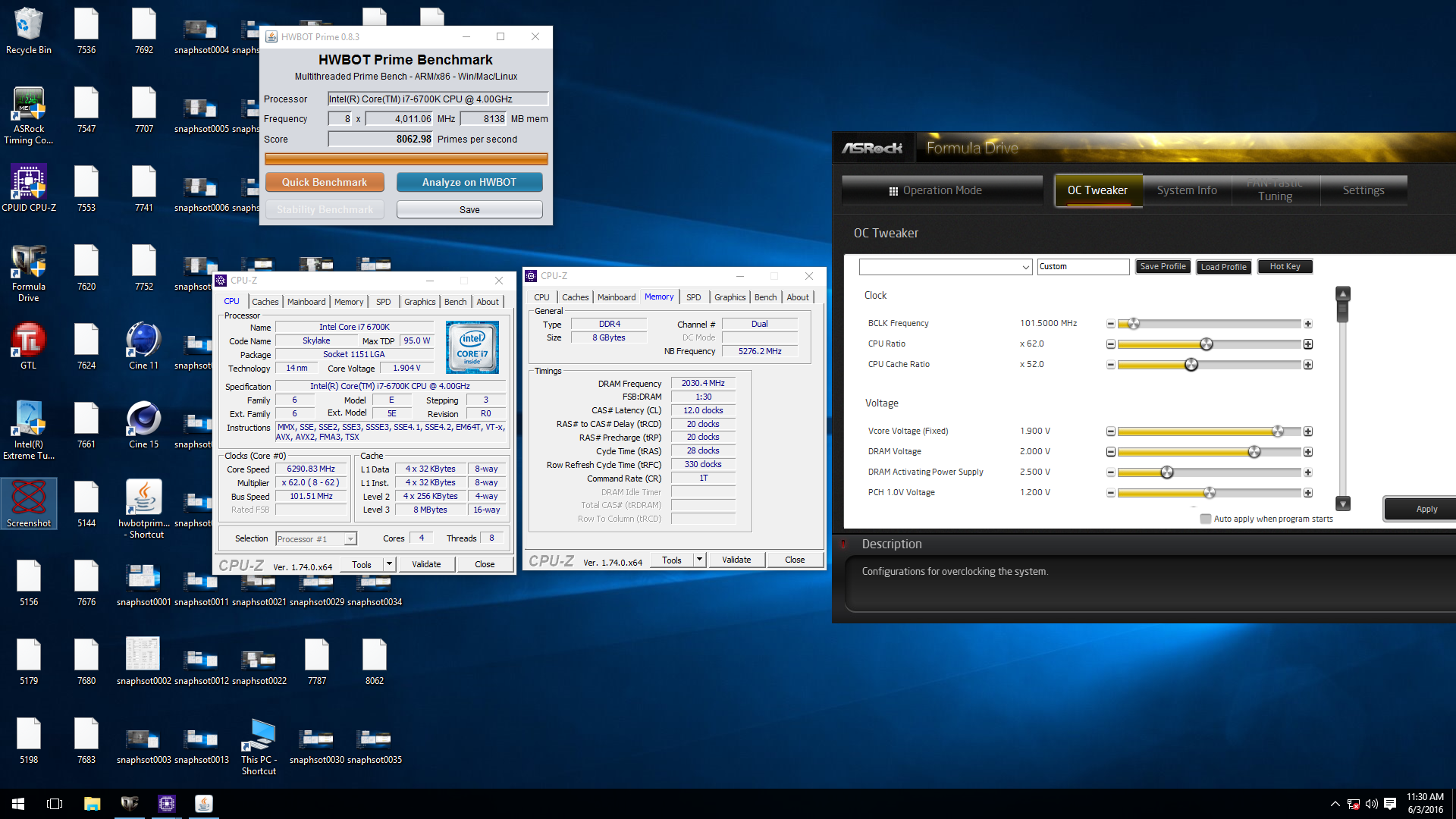The width and height of the screenshot is (1456, 819).
Task: Open volume control in system tray
Action: click(1371, 804)
